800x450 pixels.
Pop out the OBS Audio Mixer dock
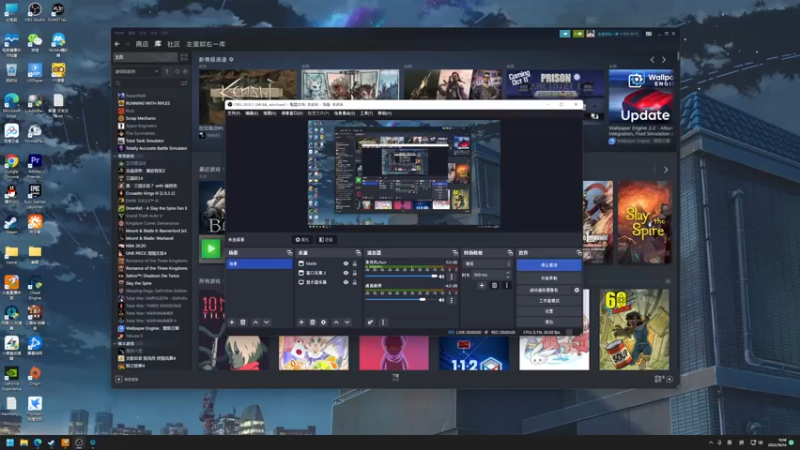pos(455,253)
